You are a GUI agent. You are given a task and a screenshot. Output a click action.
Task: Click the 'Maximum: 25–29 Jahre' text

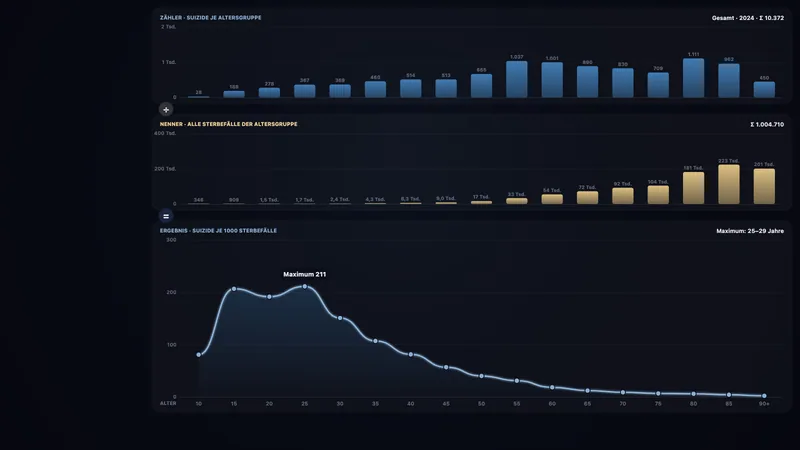pos(750,231)
